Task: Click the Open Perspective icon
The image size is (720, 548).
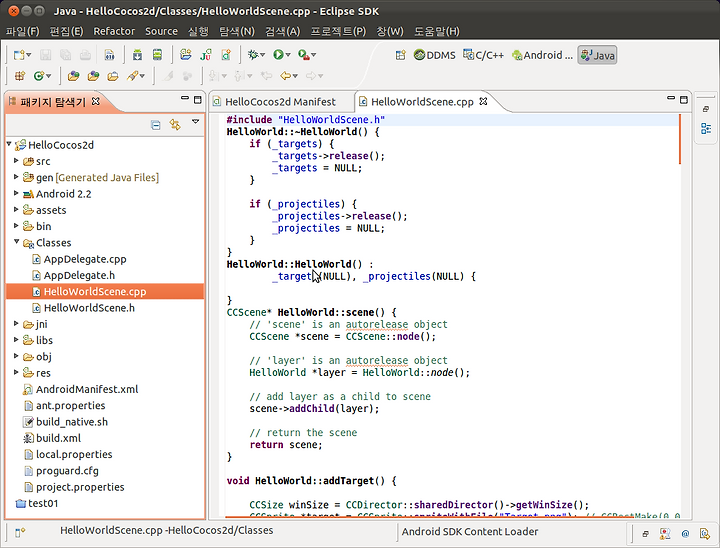Action: [401, 56]
